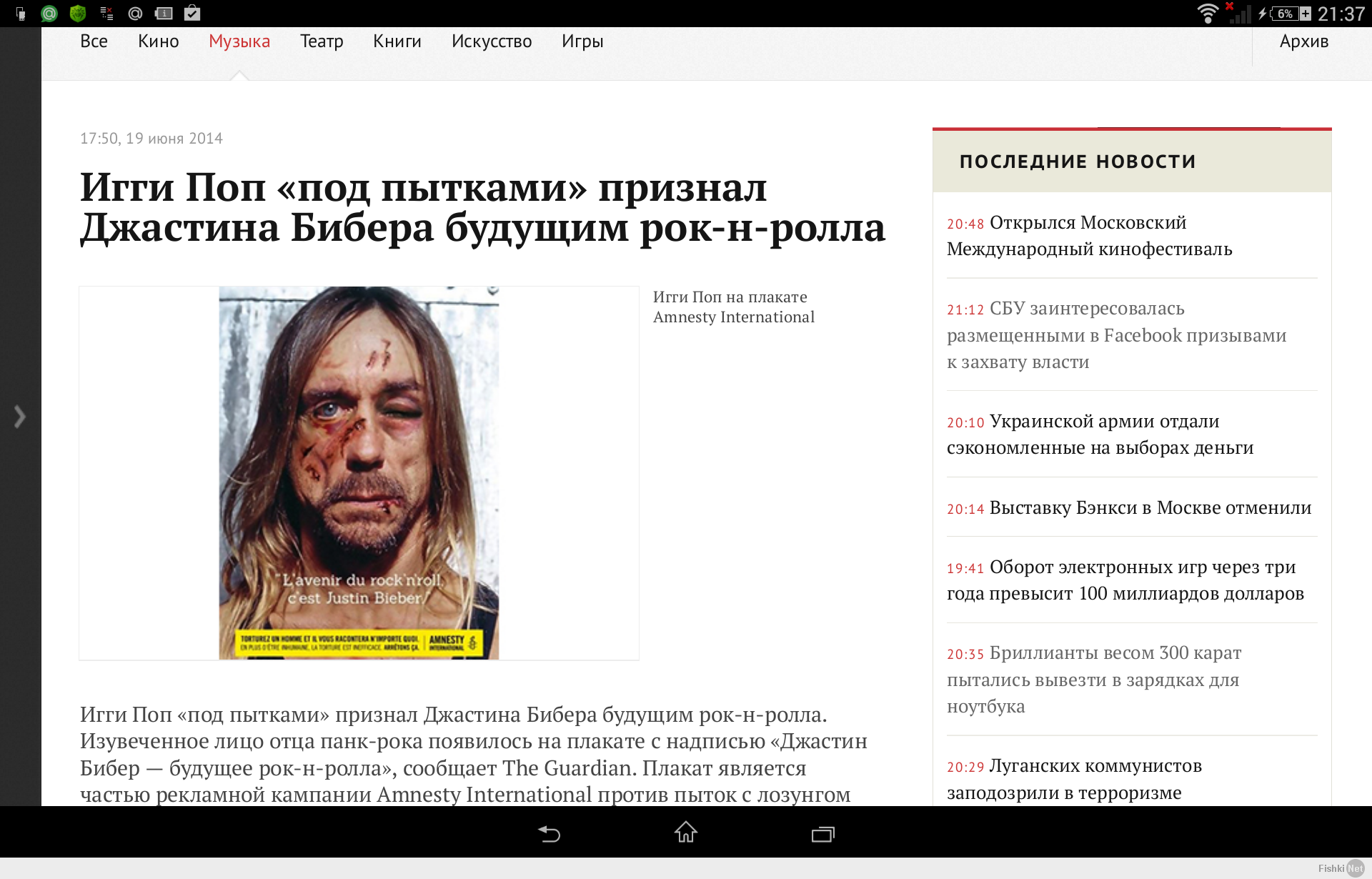The height and width of the screenshot is (879, 1372).
Task: Open the USB connection notification icon
Action: (x=21, y=14)
